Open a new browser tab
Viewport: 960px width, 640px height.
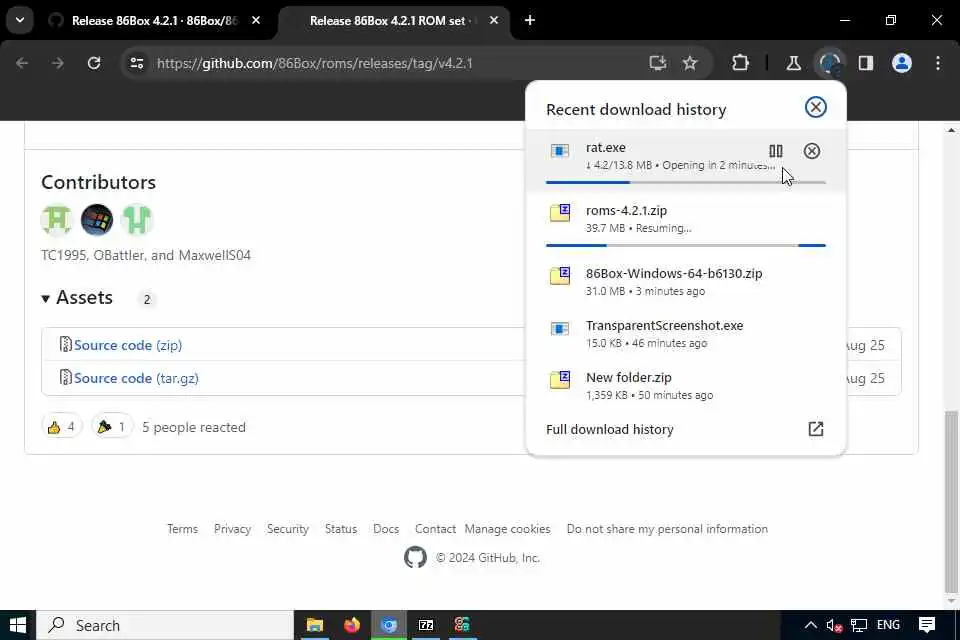pos(530,20)
